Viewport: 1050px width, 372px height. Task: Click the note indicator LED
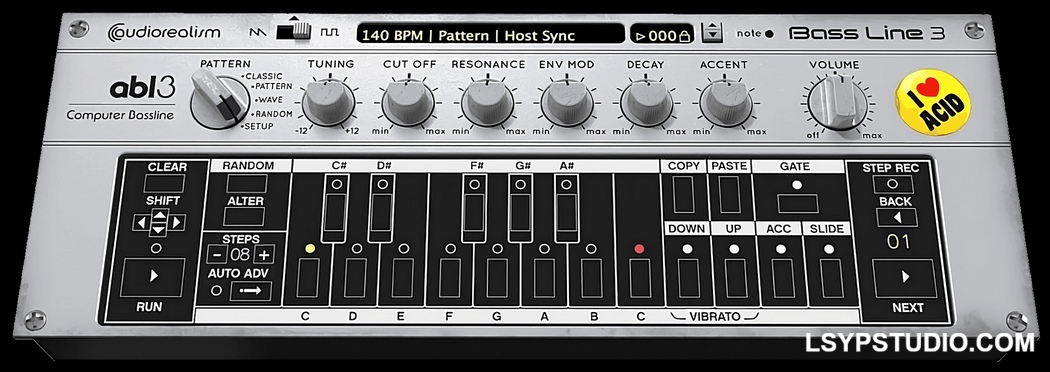click(x=769, y=33)
